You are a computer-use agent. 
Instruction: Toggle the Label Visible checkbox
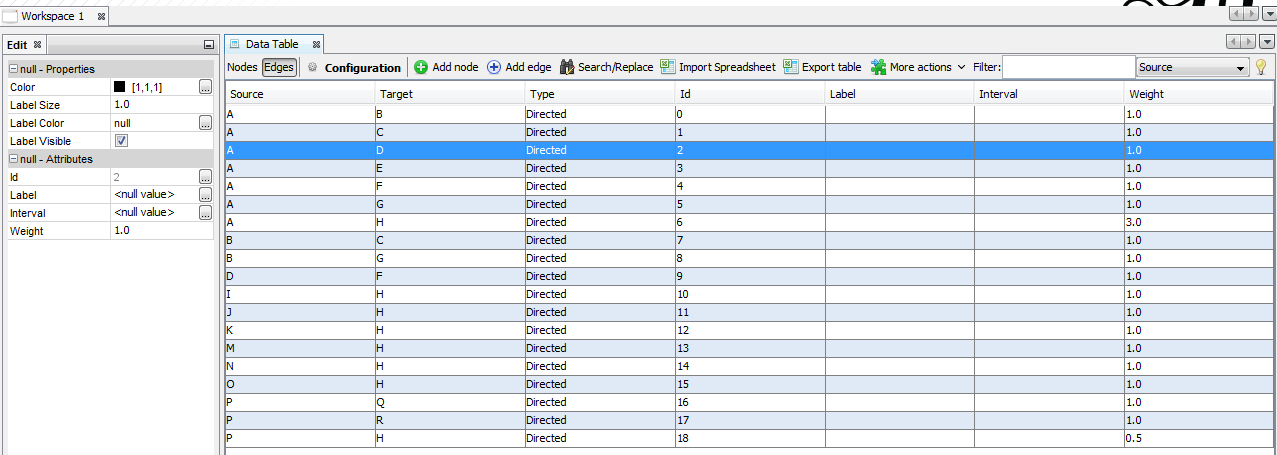point(121,141)
